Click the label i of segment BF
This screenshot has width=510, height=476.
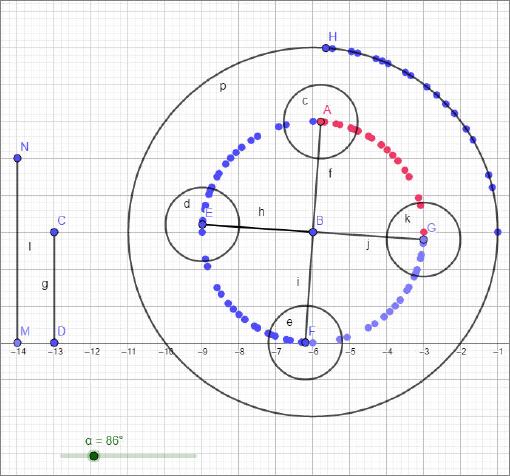[298, 282]
